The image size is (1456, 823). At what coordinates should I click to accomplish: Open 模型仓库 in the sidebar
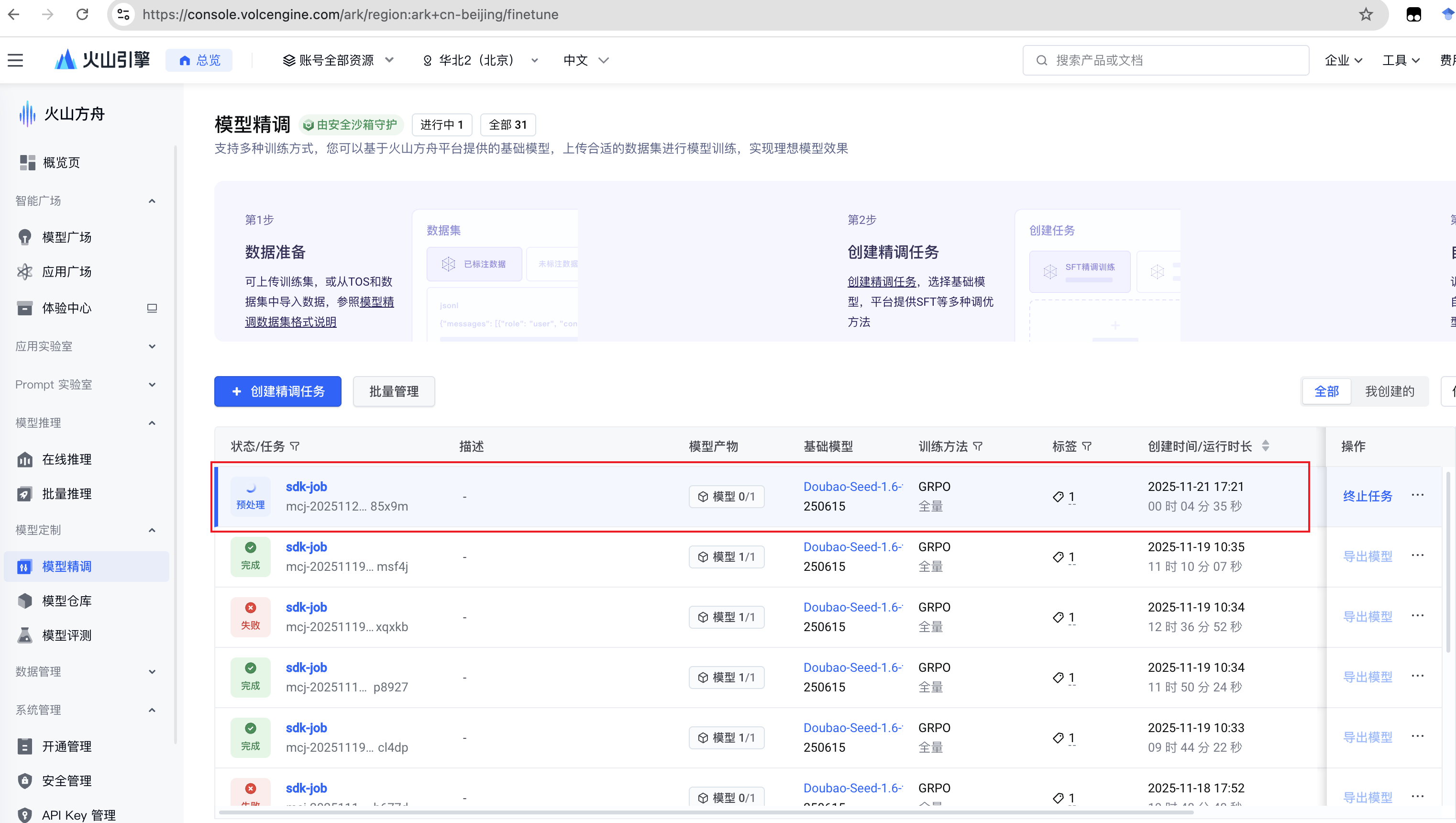[66, 601]
